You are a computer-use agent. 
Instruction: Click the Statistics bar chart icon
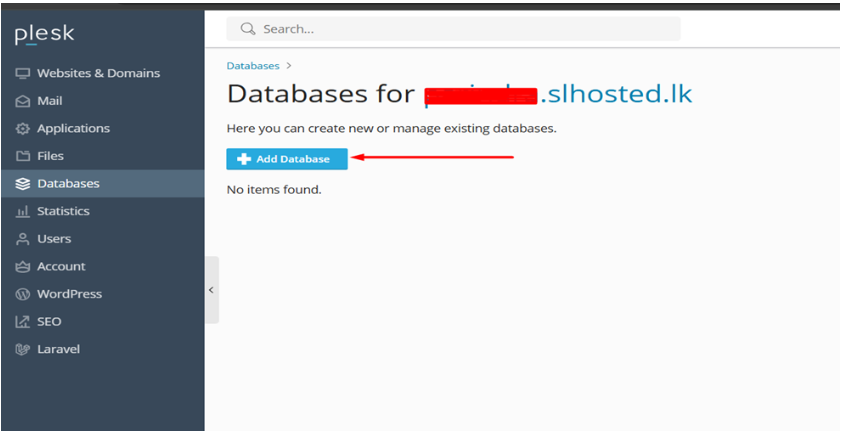click(23, 212)
